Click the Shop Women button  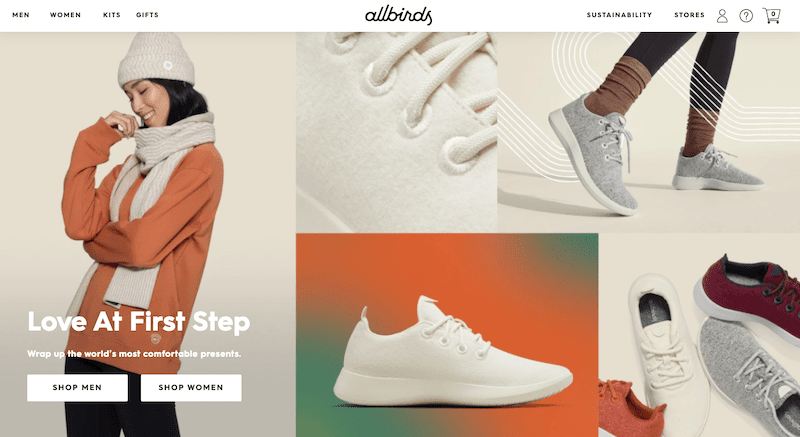pos(191,388)
